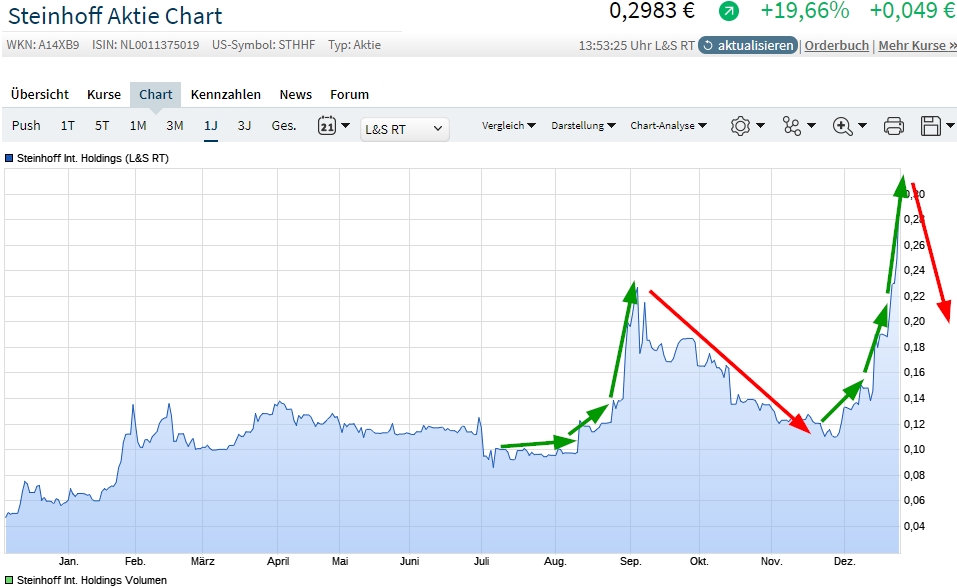Screen dimensions: 957x588
Task: Follow the Mehr Kurse link
Action: tap(917, 46)
